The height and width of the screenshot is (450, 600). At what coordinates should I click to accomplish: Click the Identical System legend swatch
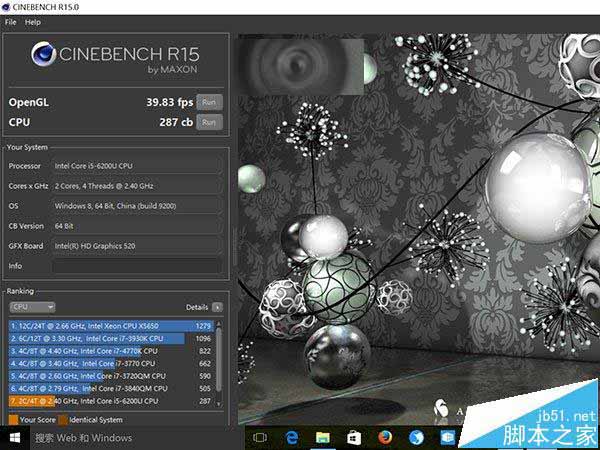tap(63, 420)
